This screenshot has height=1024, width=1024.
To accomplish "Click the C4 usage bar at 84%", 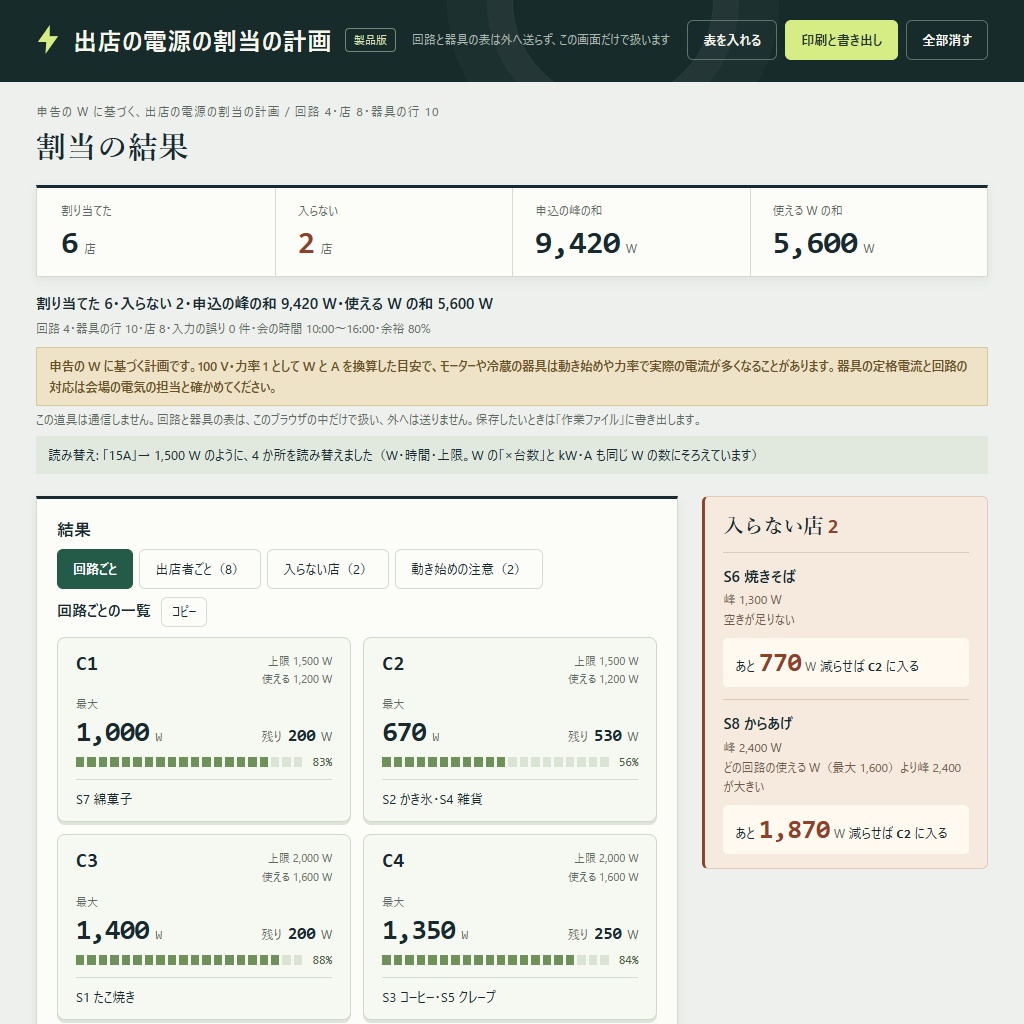I will click(x=495, y=960).
